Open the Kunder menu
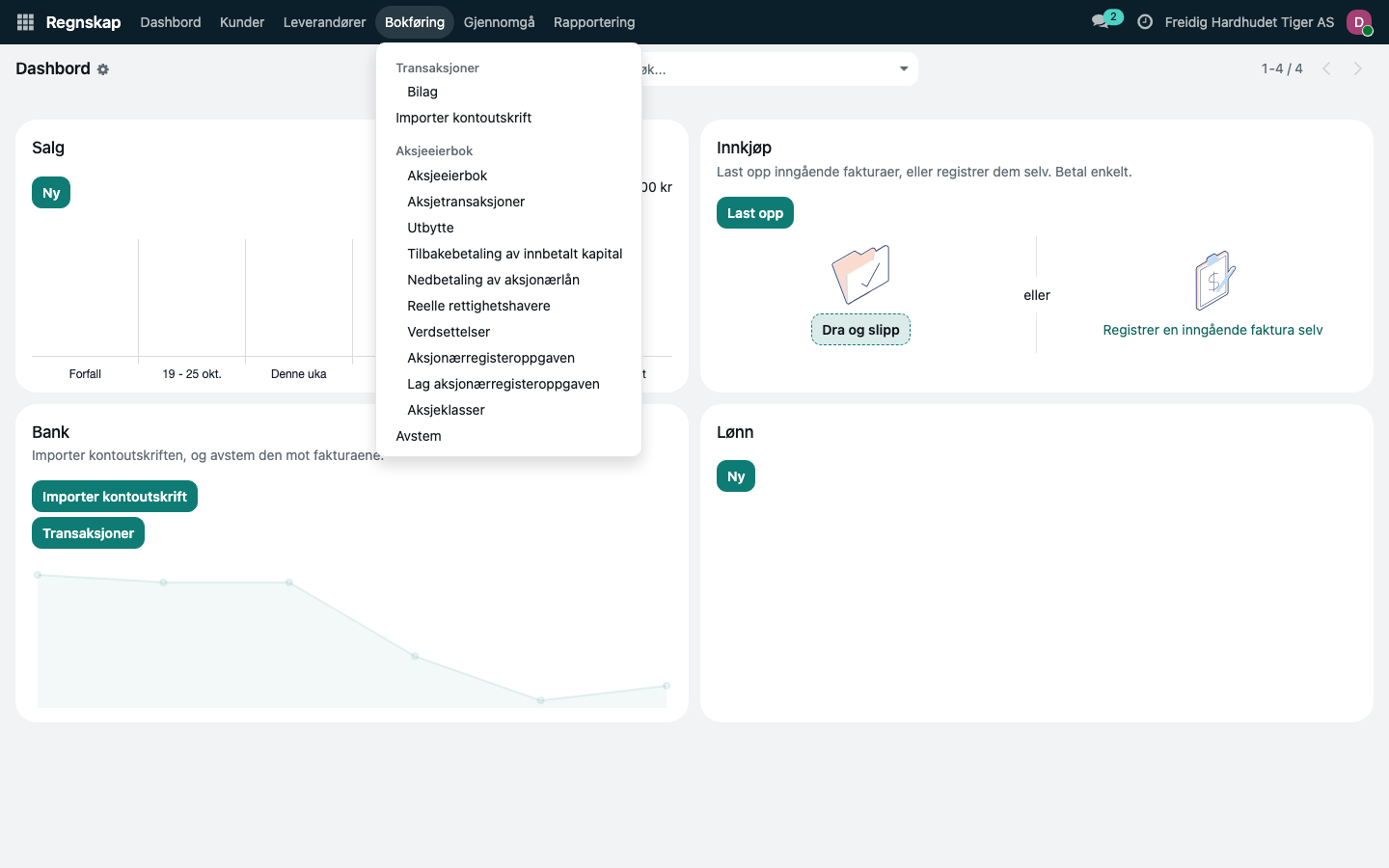The height and width of the screenshot is (868, 1389). (x=242, y=22)
